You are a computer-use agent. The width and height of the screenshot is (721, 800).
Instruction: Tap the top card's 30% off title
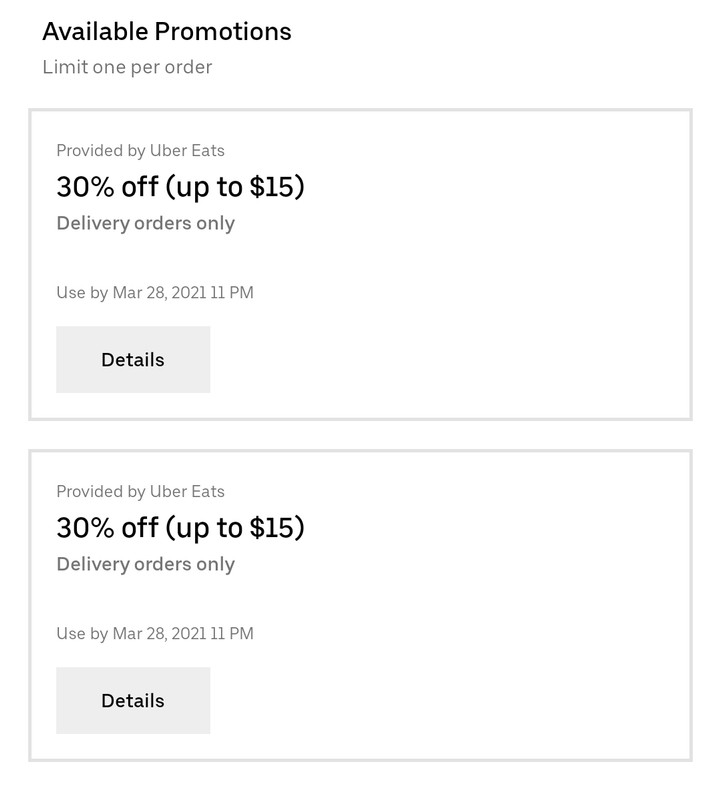pos(180,187)
